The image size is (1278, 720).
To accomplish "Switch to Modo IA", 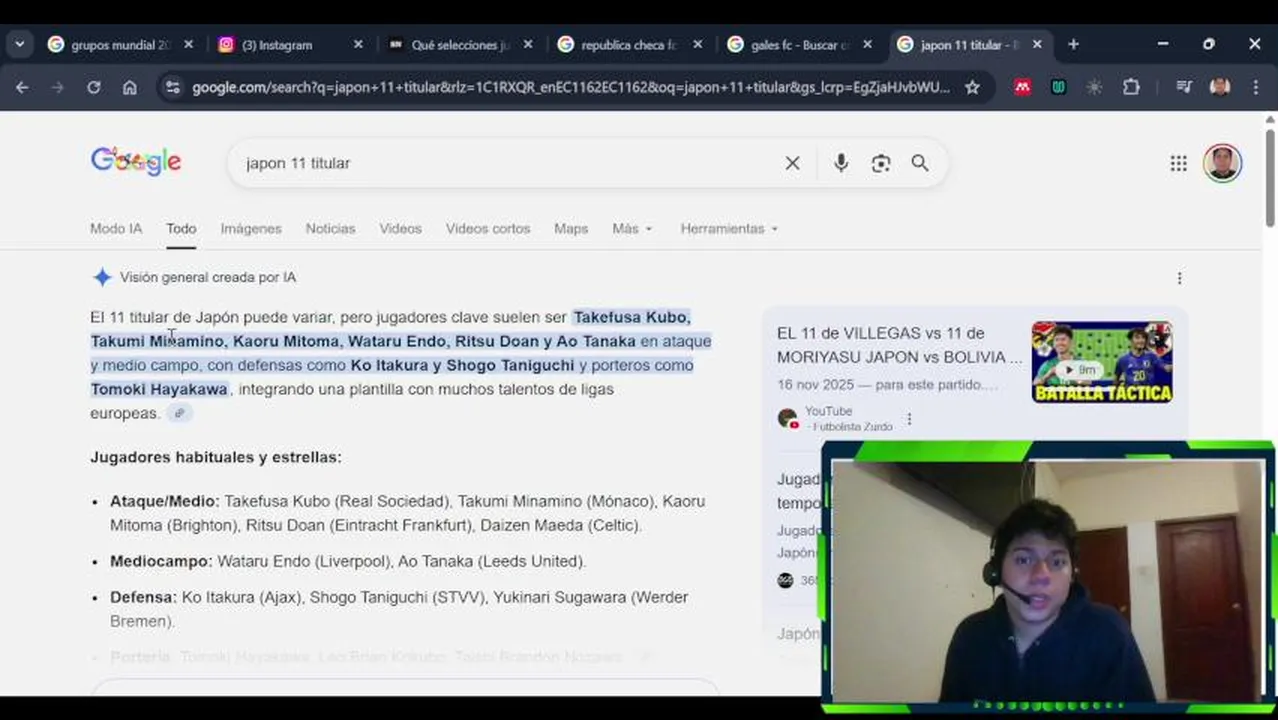I will pyautogui.click(x=116, y=228).
